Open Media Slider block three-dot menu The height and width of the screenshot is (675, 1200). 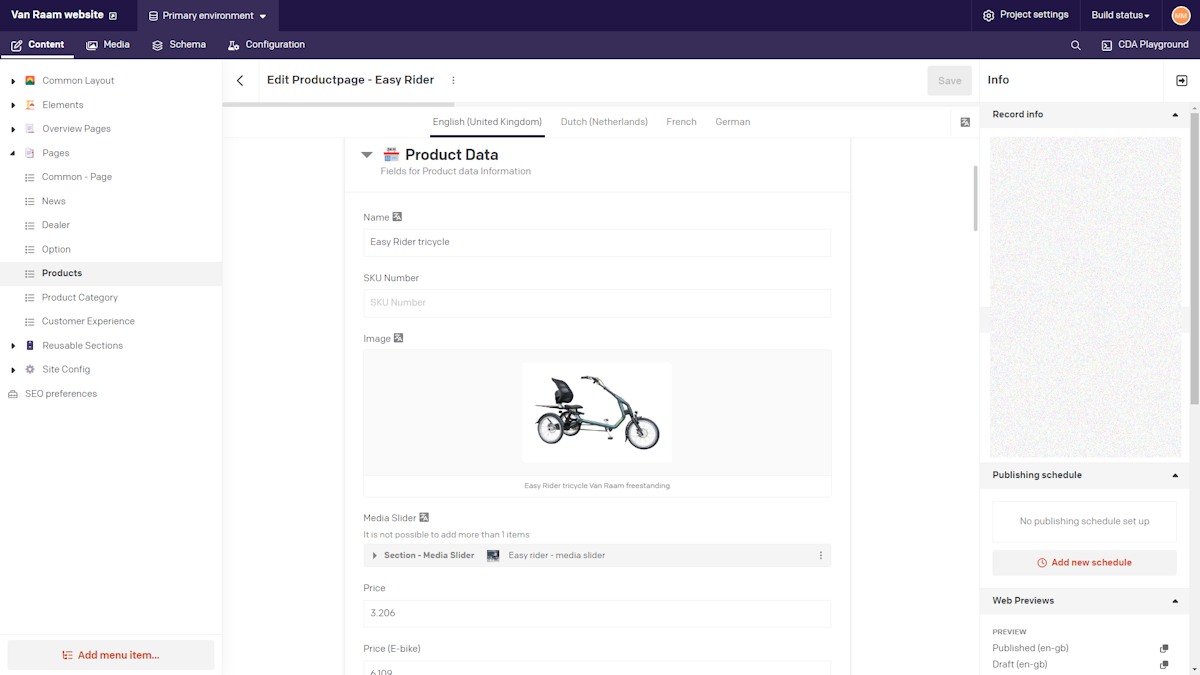pos(821,555)
